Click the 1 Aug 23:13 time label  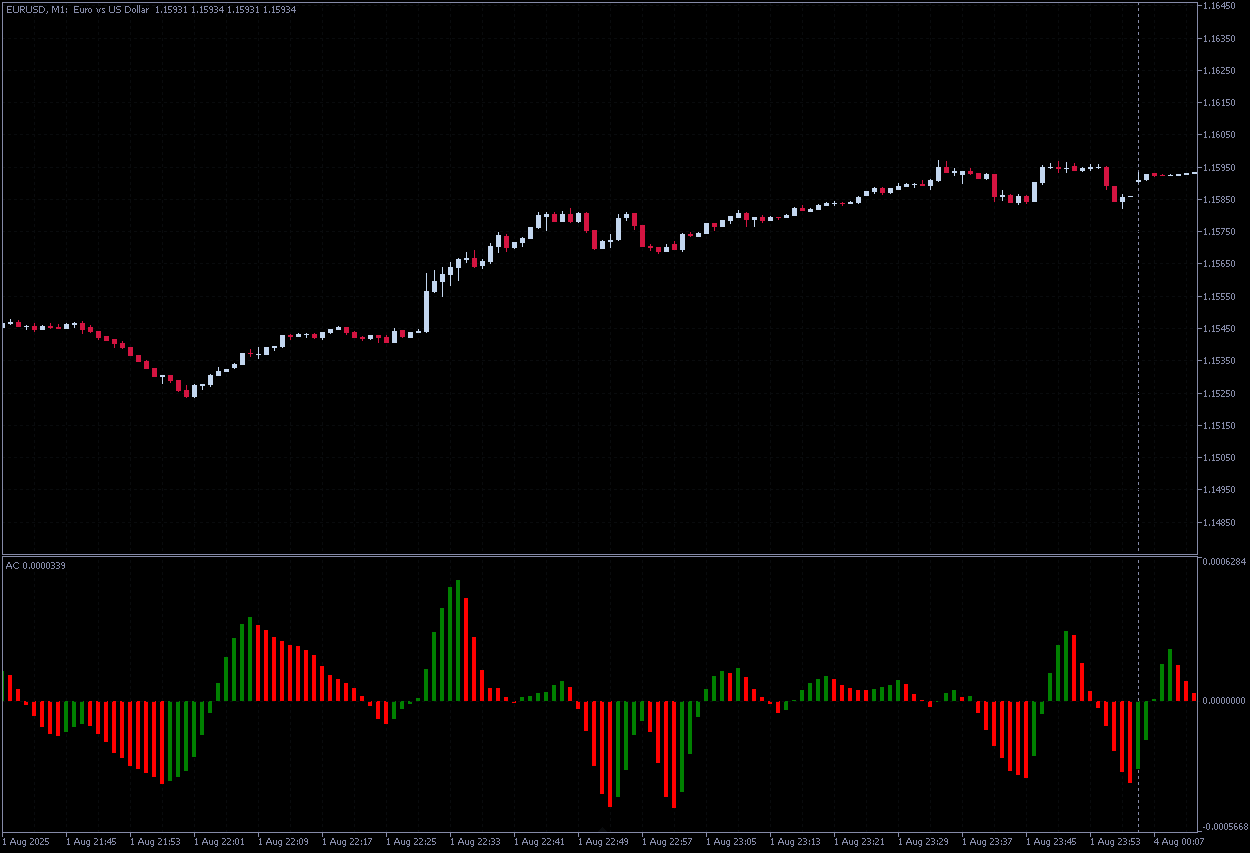coord(796,842)
